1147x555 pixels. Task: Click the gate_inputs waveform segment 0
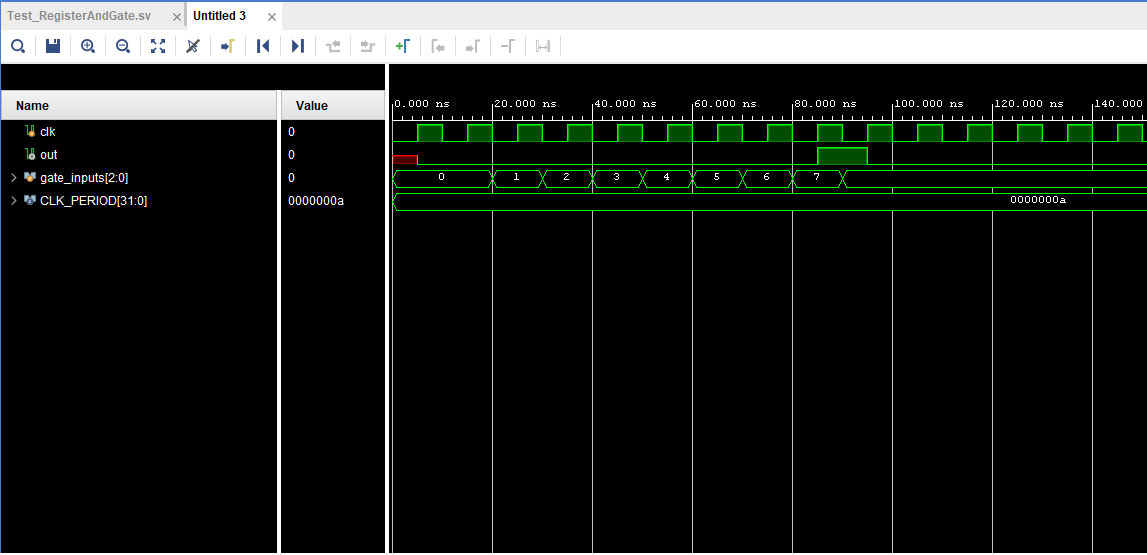coord(442,178)
